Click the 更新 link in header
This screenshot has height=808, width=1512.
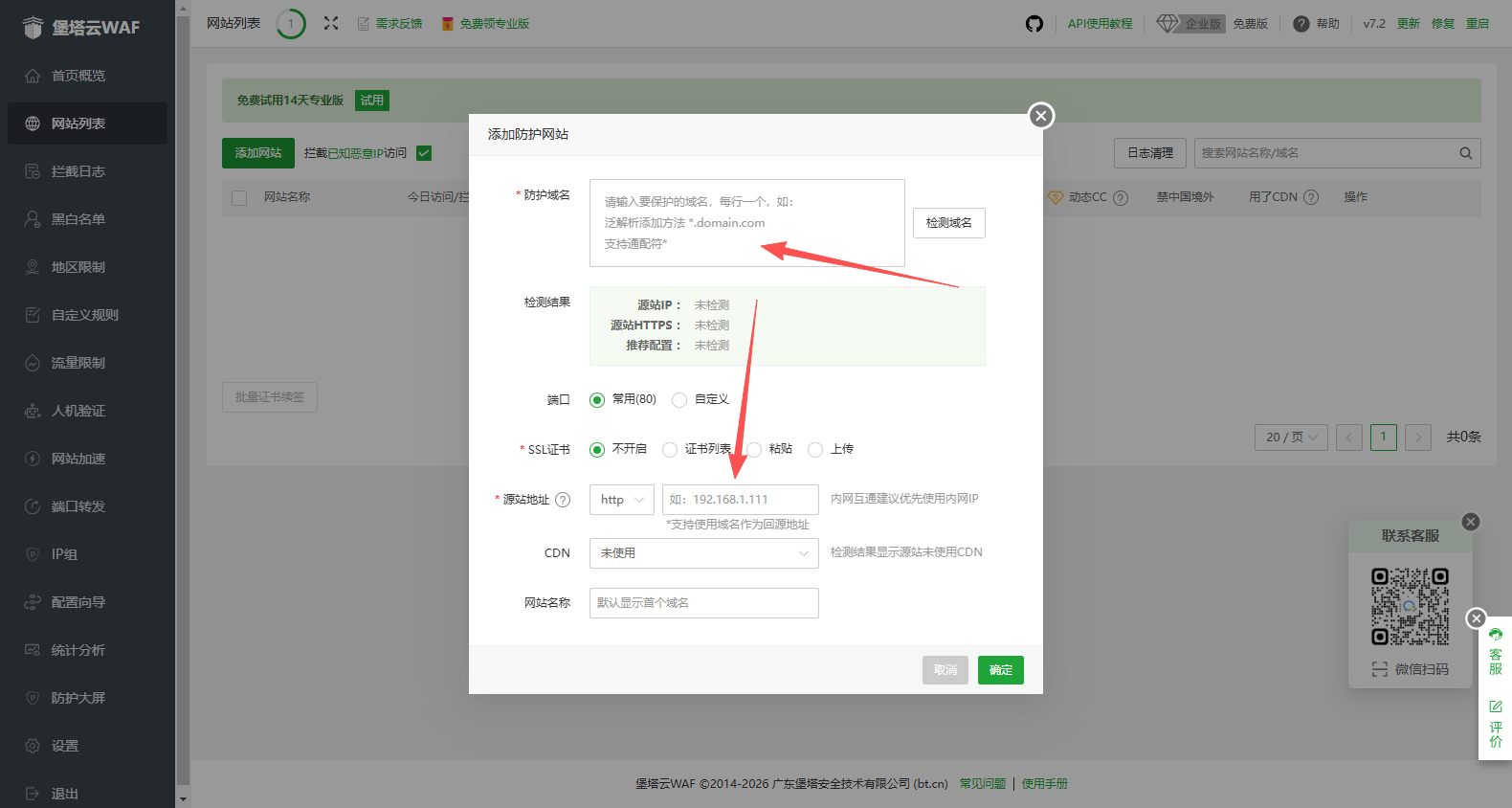coord(1409,24)
